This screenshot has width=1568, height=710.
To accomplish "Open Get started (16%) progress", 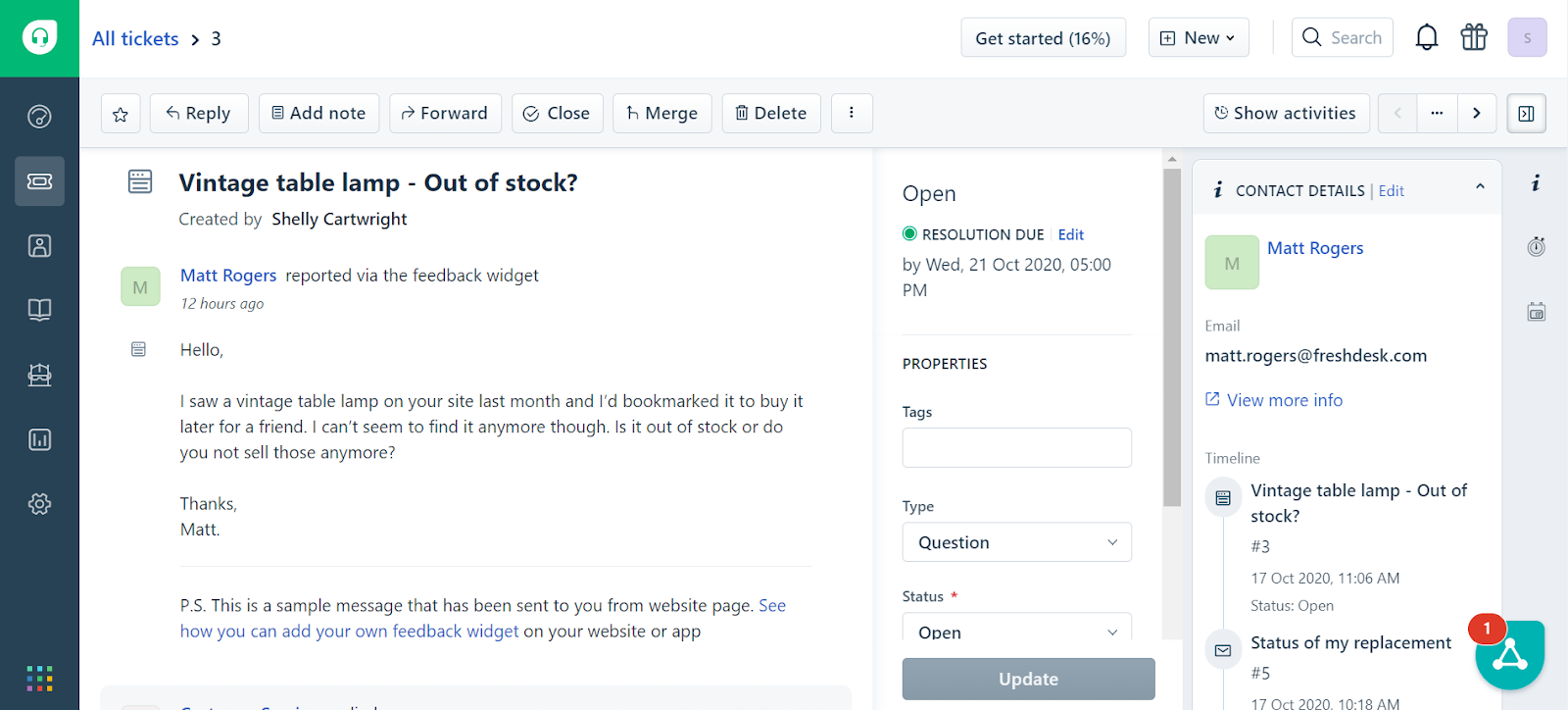I will point(1043,38).
